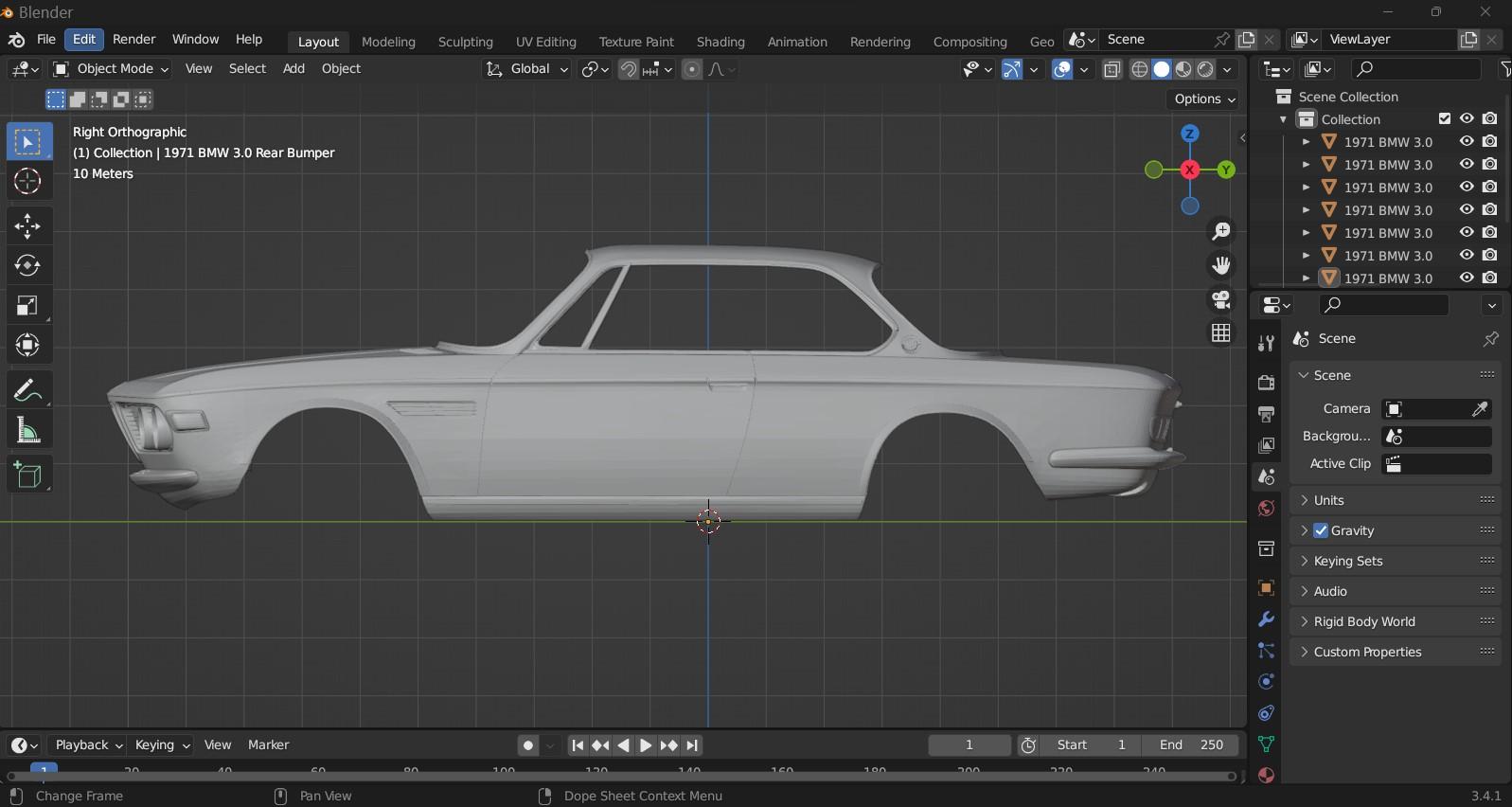Switch perspective/orthographic with the grid gizmo

(x=1221, y=333)
